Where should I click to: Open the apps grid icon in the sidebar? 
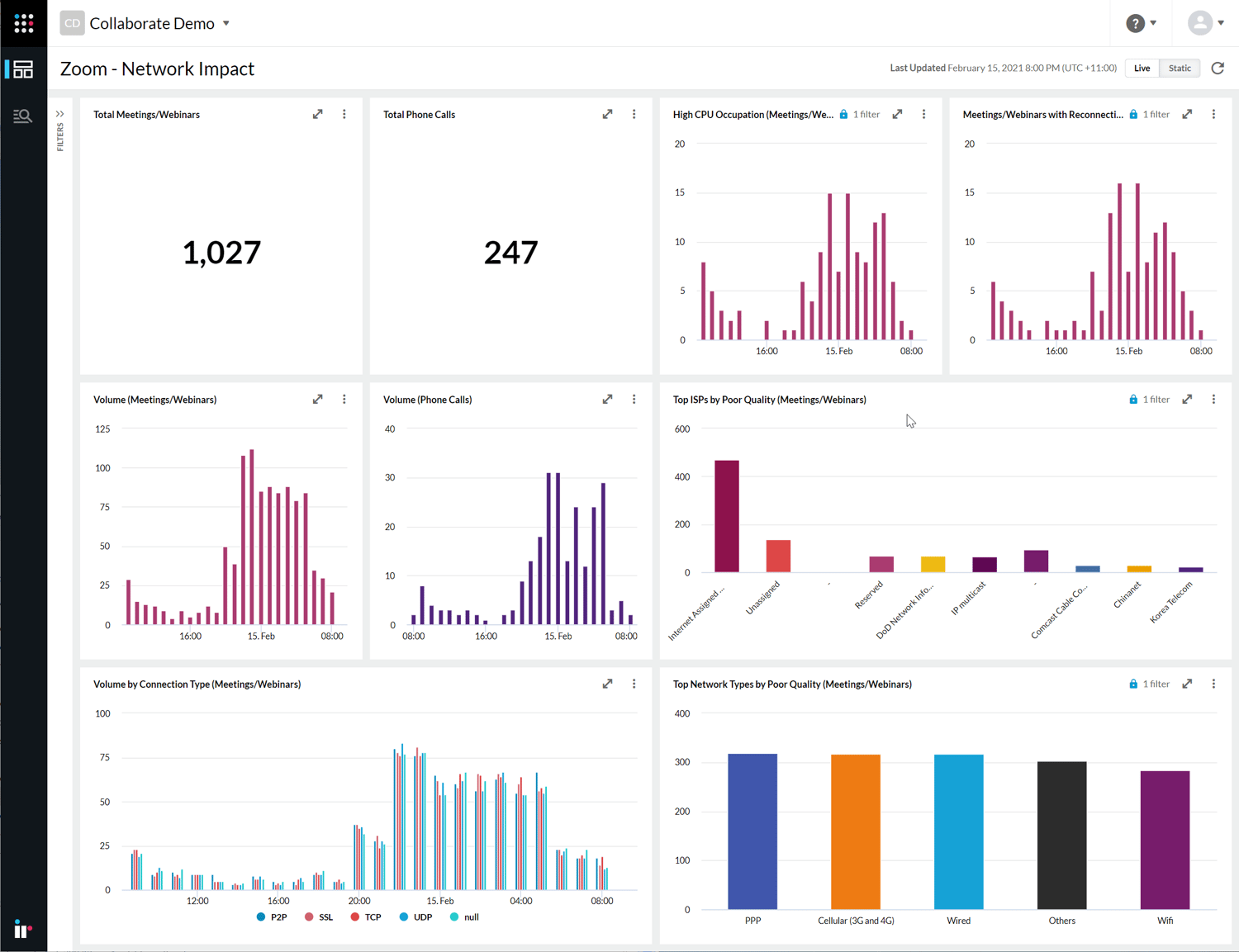point(23,23)
